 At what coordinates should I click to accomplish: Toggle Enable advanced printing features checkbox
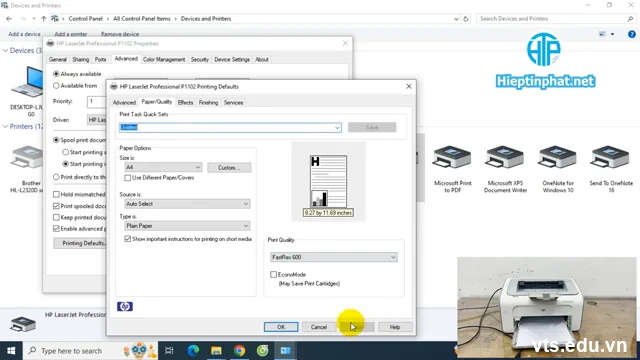click(56, 229)
